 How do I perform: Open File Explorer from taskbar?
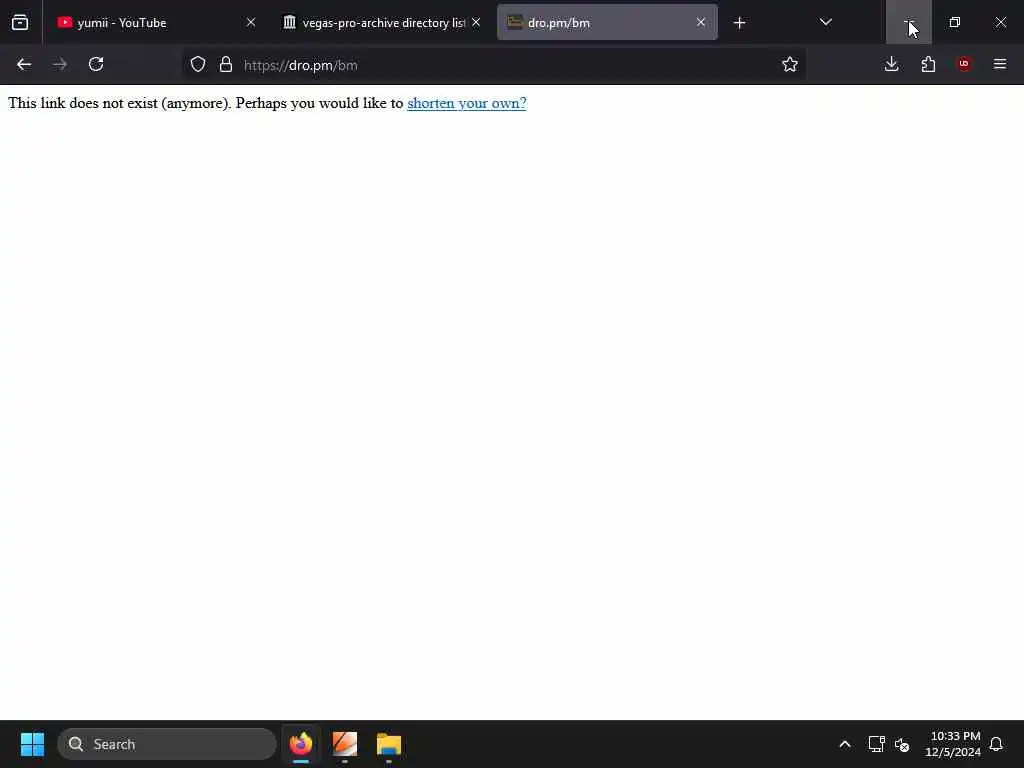[389, 744]
